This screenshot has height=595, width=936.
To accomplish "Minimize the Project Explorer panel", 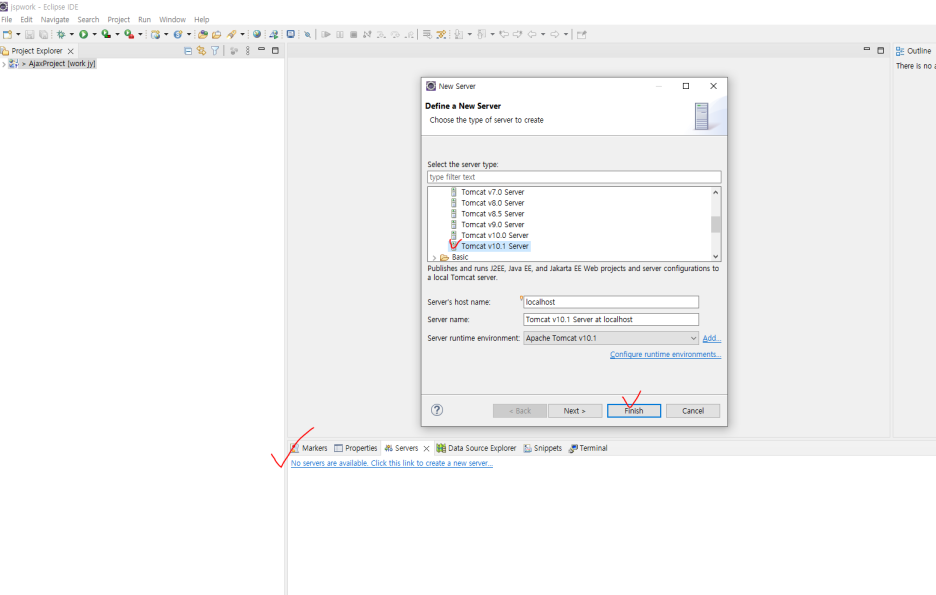I will click(x=261, y=50).
